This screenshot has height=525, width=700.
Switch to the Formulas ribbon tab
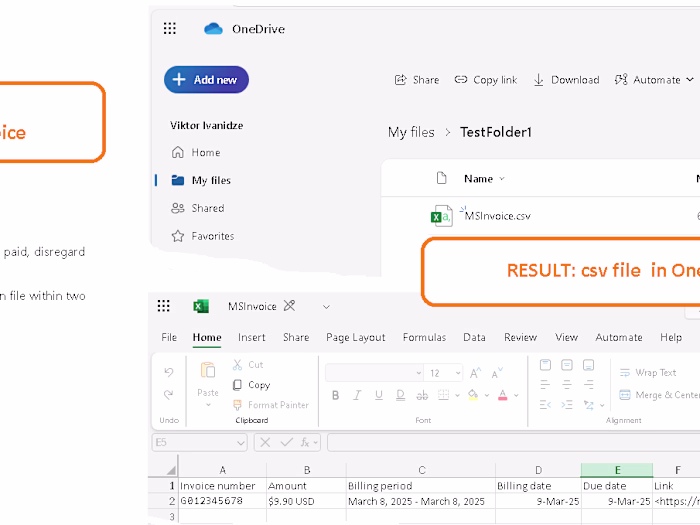click(425, 338)
